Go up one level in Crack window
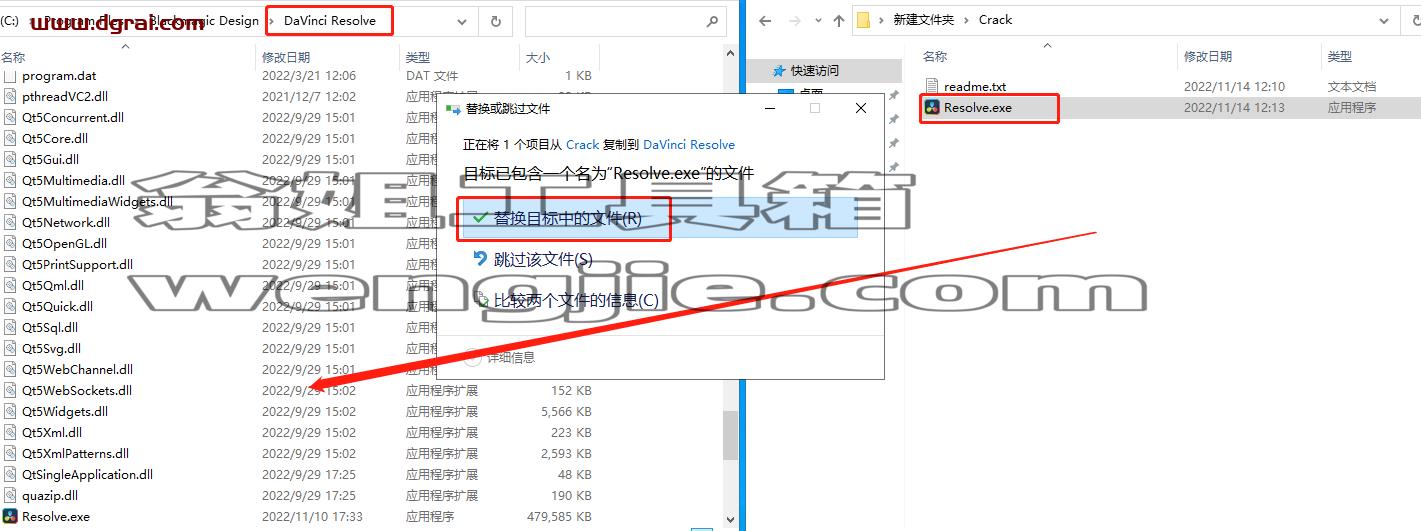 (x=838, y=20)
